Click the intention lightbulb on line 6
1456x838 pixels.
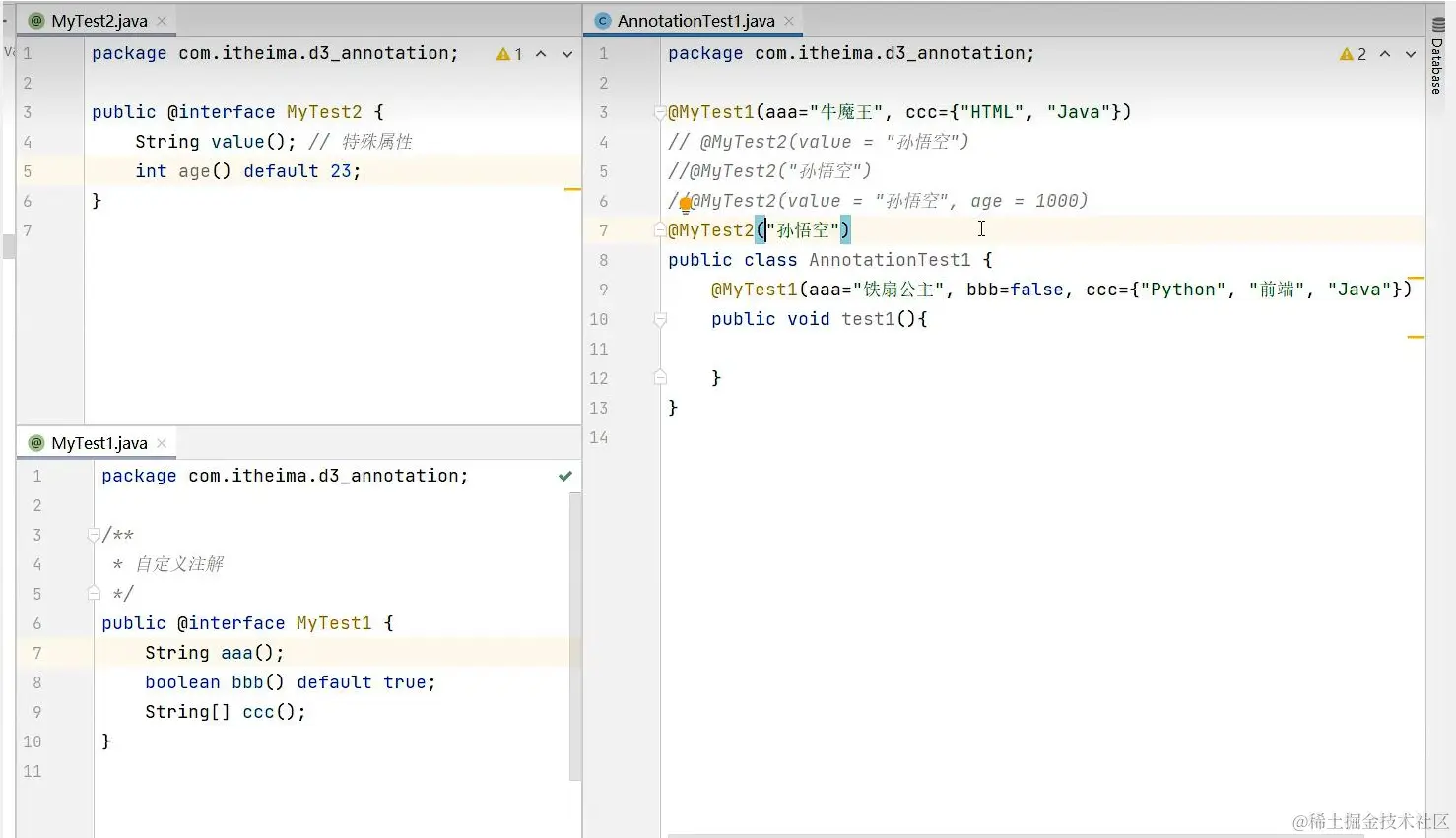click(x=685, y=205)
